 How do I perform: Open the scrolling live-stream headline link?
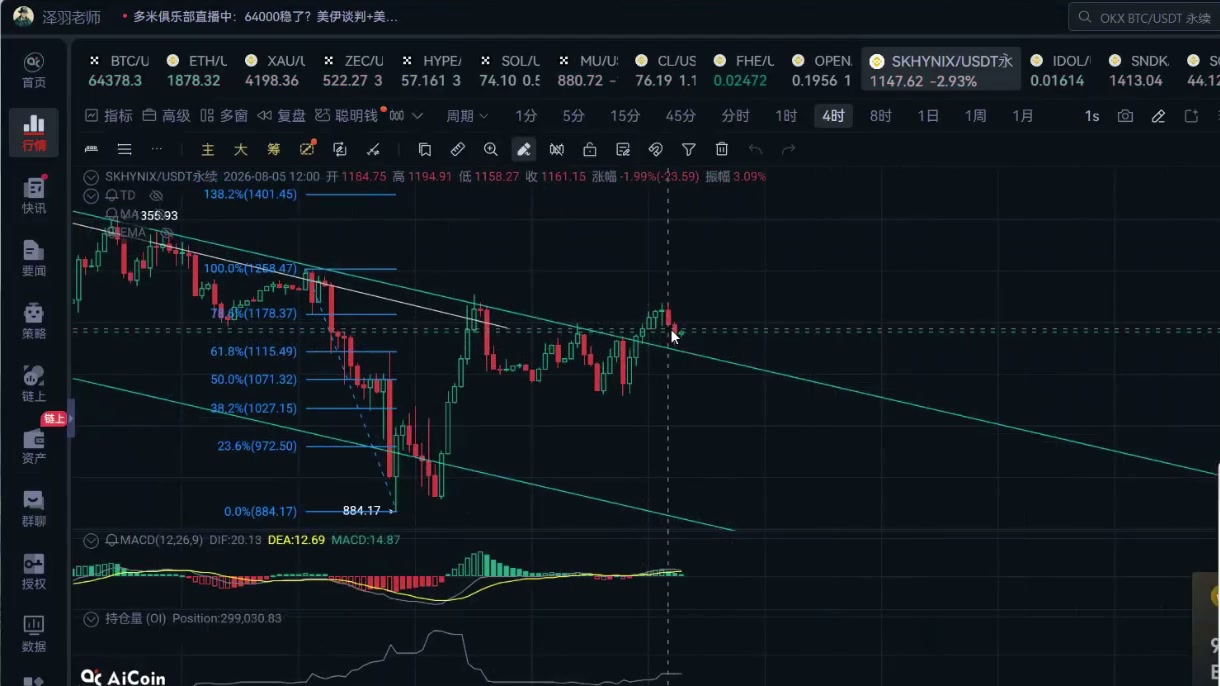[265, 17]
